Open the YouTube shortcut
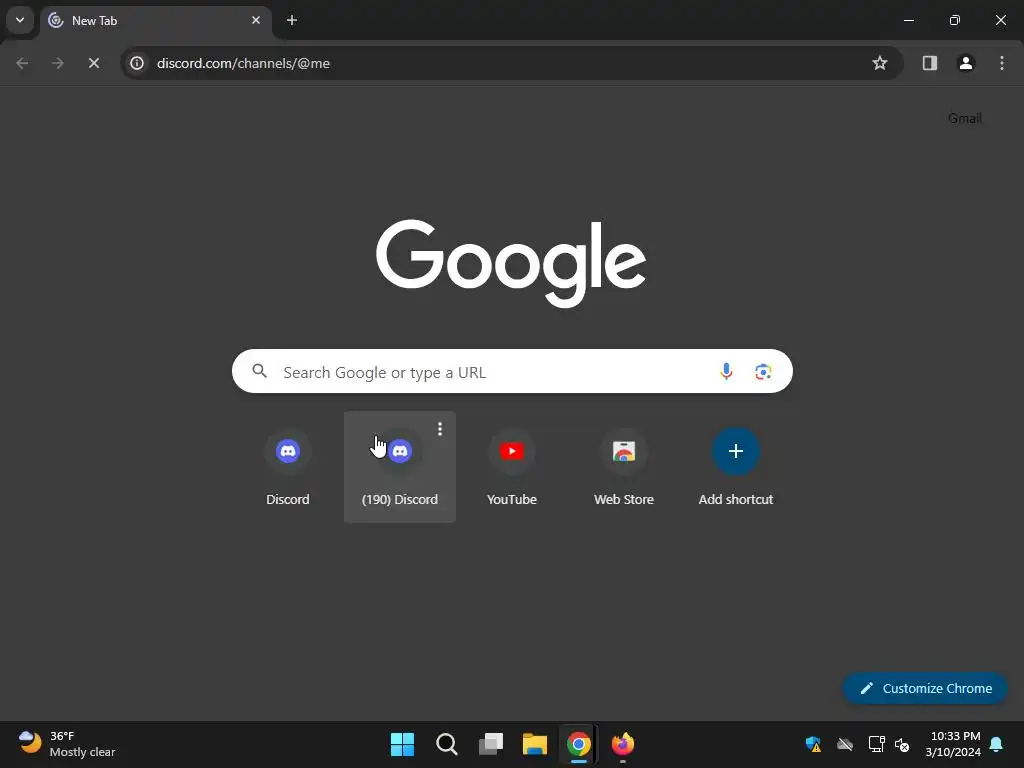Viewport: 1024px width, 768px height. [x=512, y=467]
